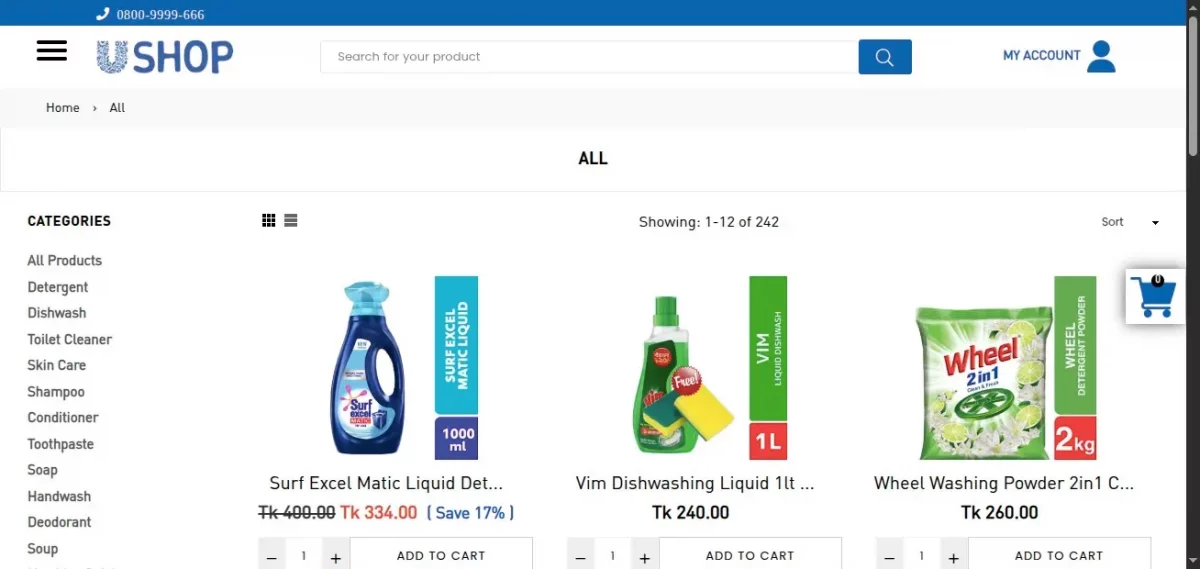Add Surf Excel Matic Liquid to cart
This screenshot has height=569, width=1200.
point(441,555)
